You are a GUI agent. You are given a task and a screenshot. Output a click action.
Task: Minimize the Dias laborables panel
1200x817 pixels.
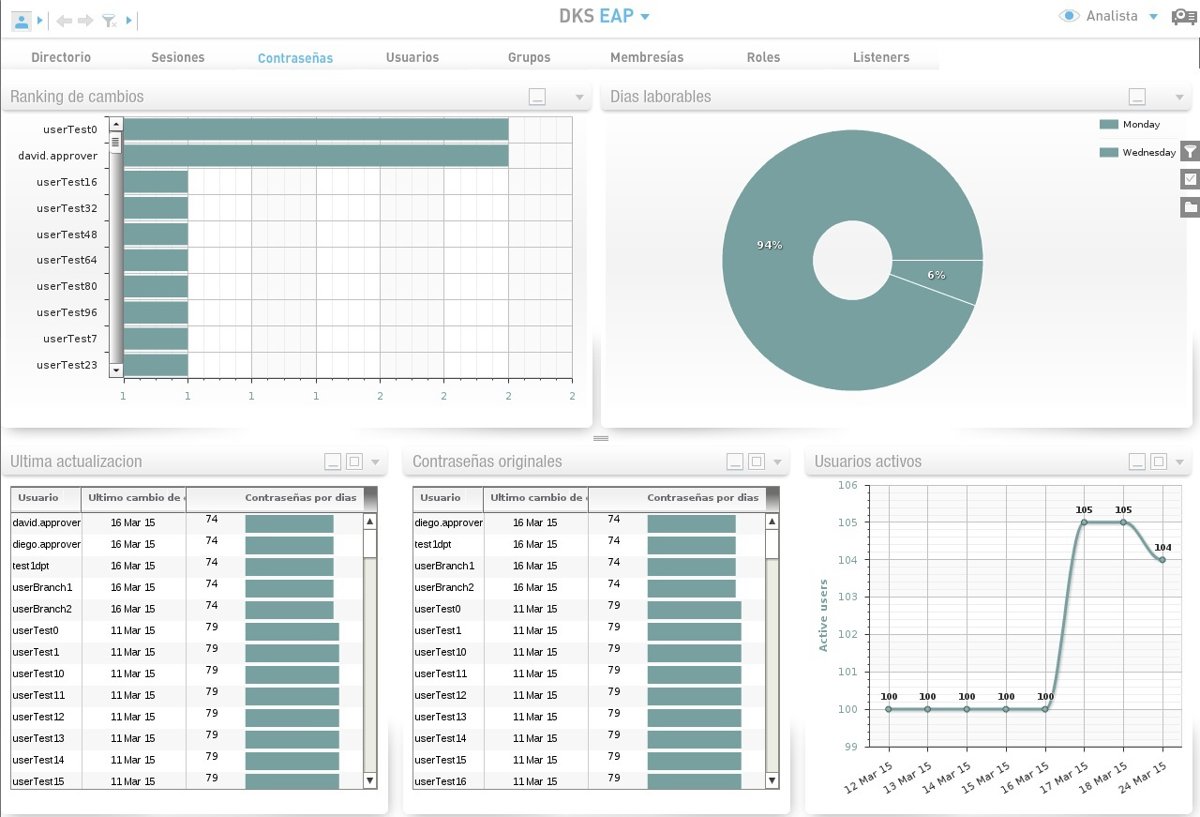point(1137,97)
